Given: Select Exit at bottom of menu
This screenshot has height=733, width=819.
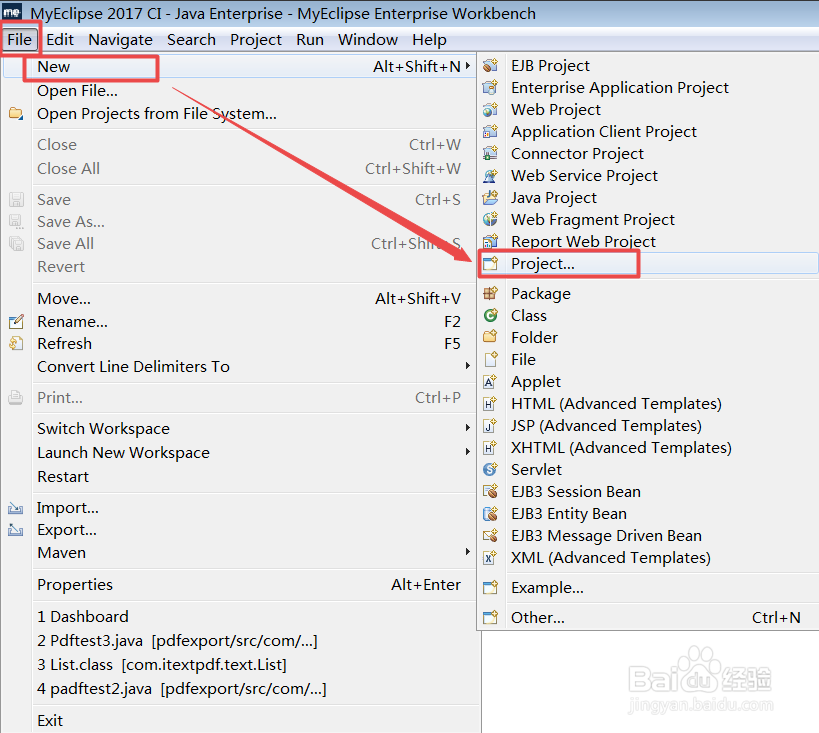Looking at the screenshot, I should (x=50, y=721).
